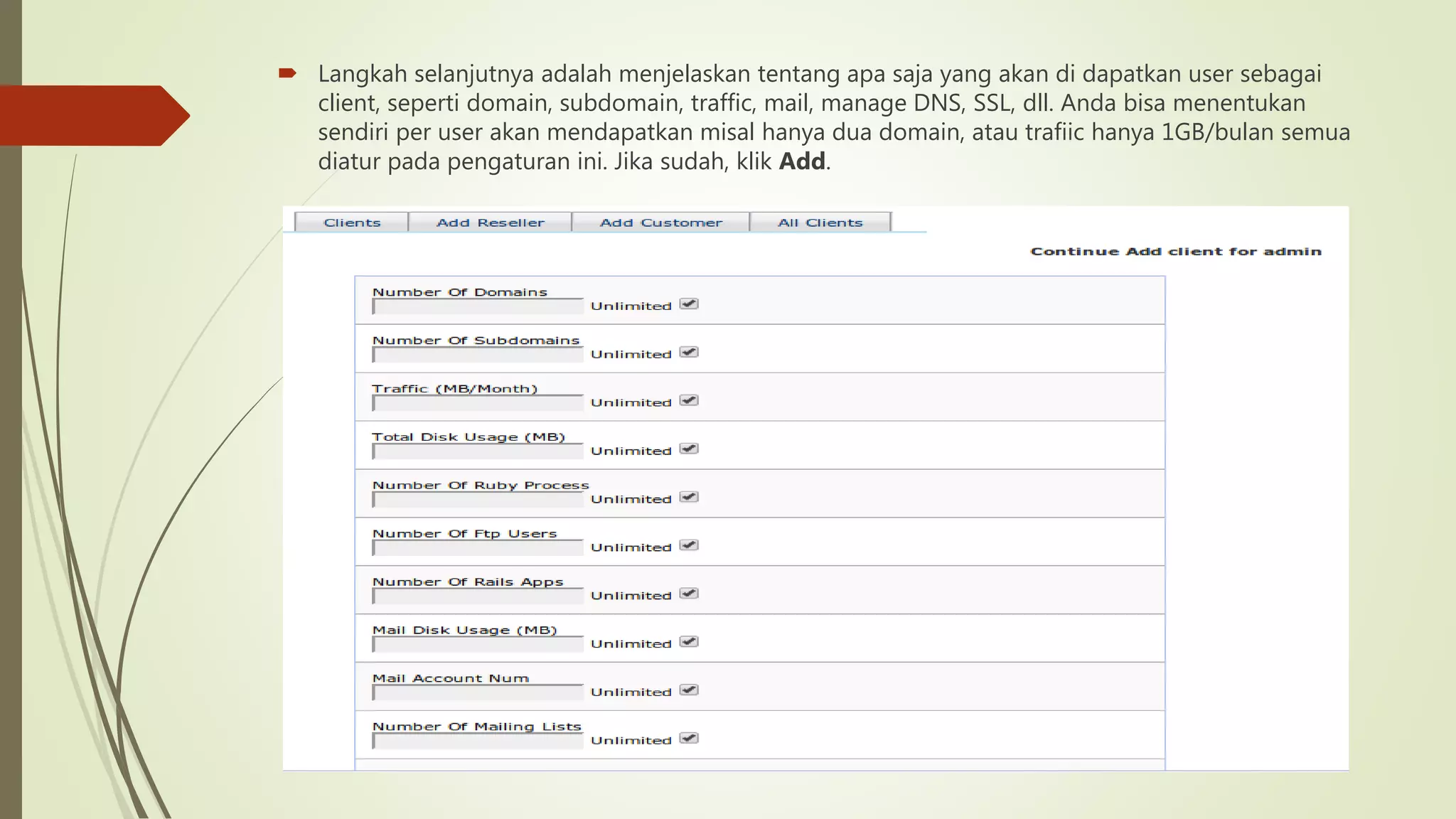The image size is (1456, 819).
Task: Click the 'Number Of Rails Apps' label
Action: point(468,582)
